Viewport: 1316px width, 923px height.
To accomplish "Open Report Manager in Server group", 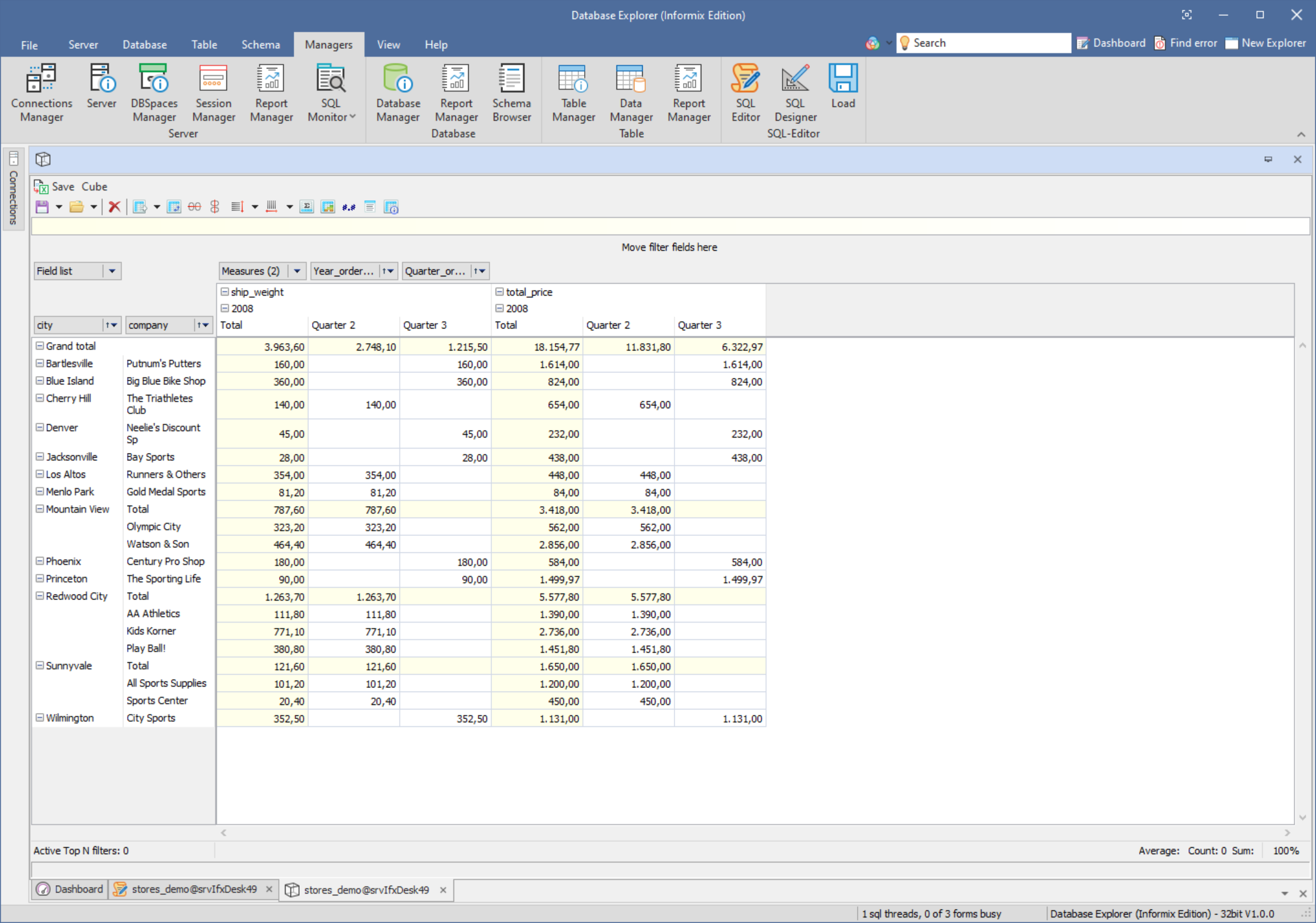I will click(x=271, y=93).
